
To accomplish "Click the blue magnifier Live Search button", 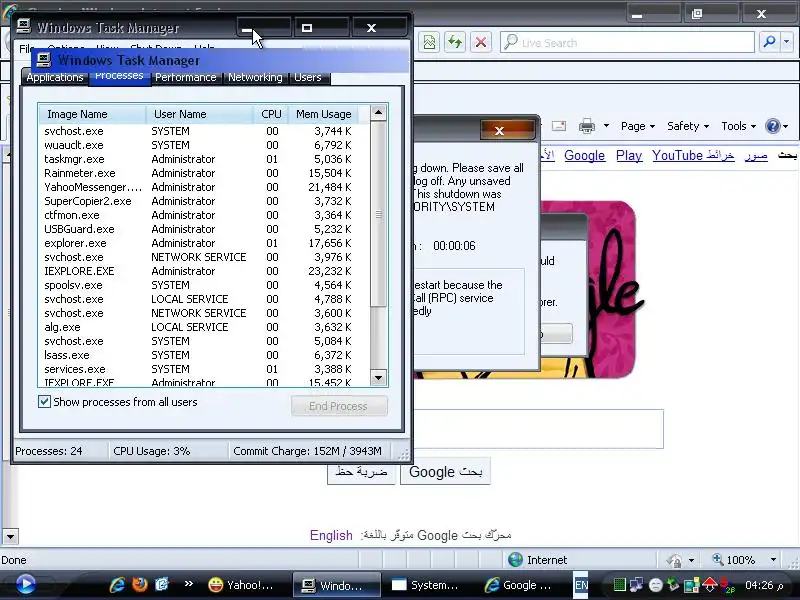I will pyautogui.click(x=769, y=42).
